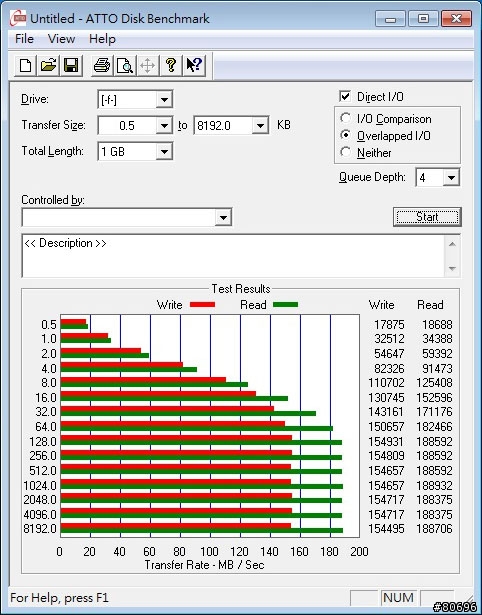Minimize the ATTO Disk Benchmark window
The width and height of the screenshot is (482, 615).
pos(390,18)
